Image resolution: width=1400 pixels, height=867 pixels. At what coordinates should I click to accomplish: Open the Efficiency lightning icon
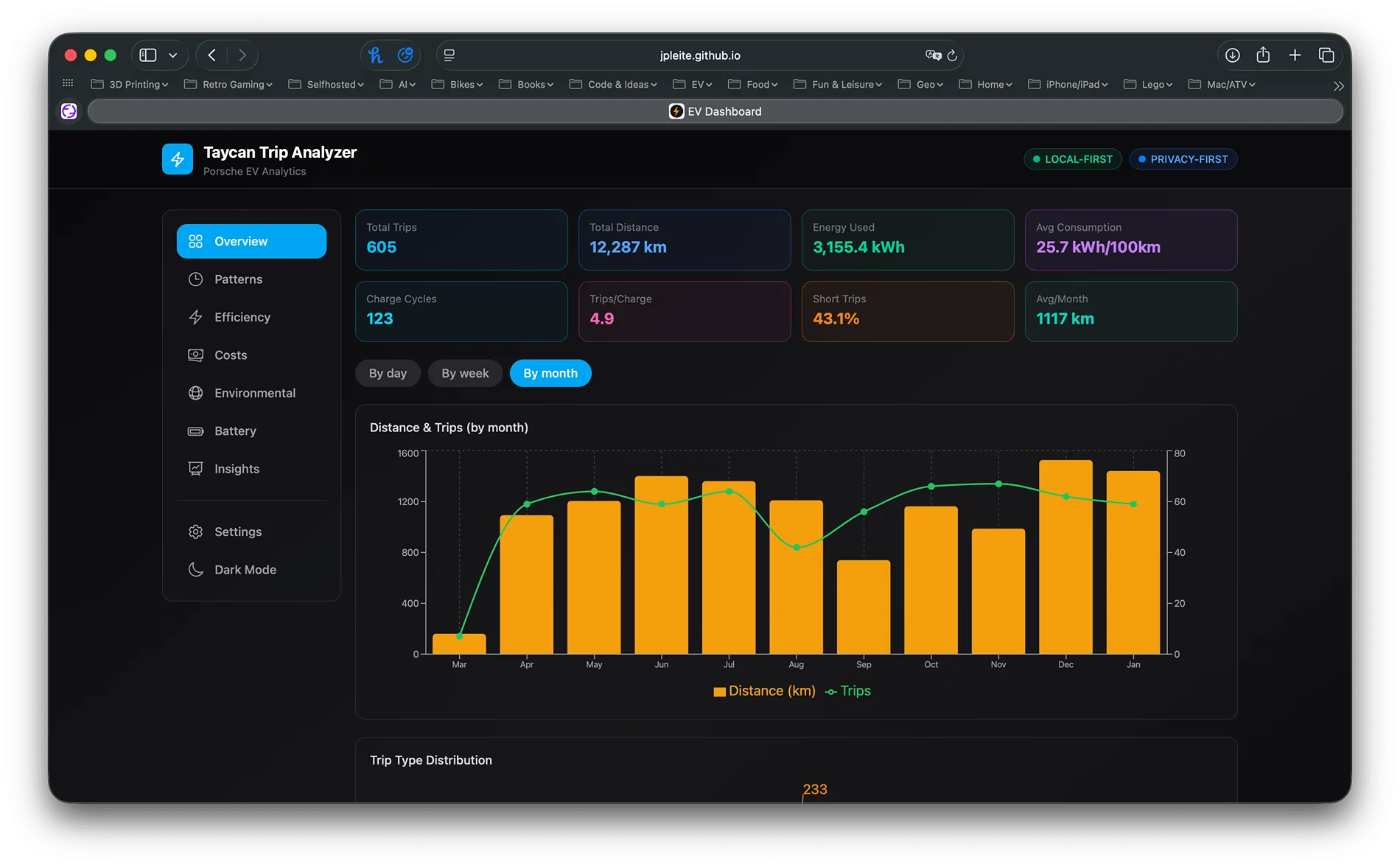[195, 317]
